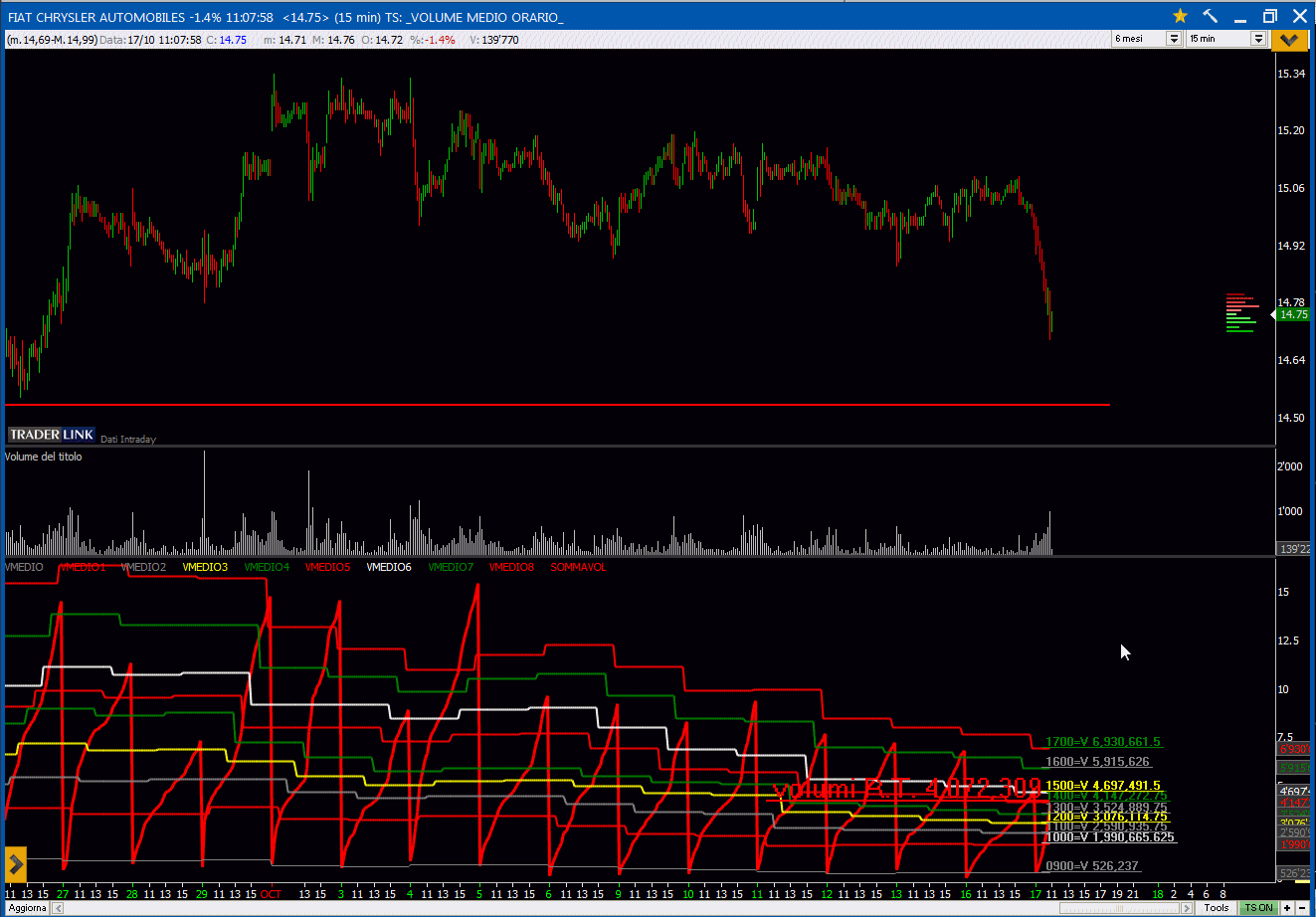Viewport: 1316px width, 917px height.
Task: Open the 6 mesi period dropdown
Action: pyautogui.click(x=1147, y=39)
